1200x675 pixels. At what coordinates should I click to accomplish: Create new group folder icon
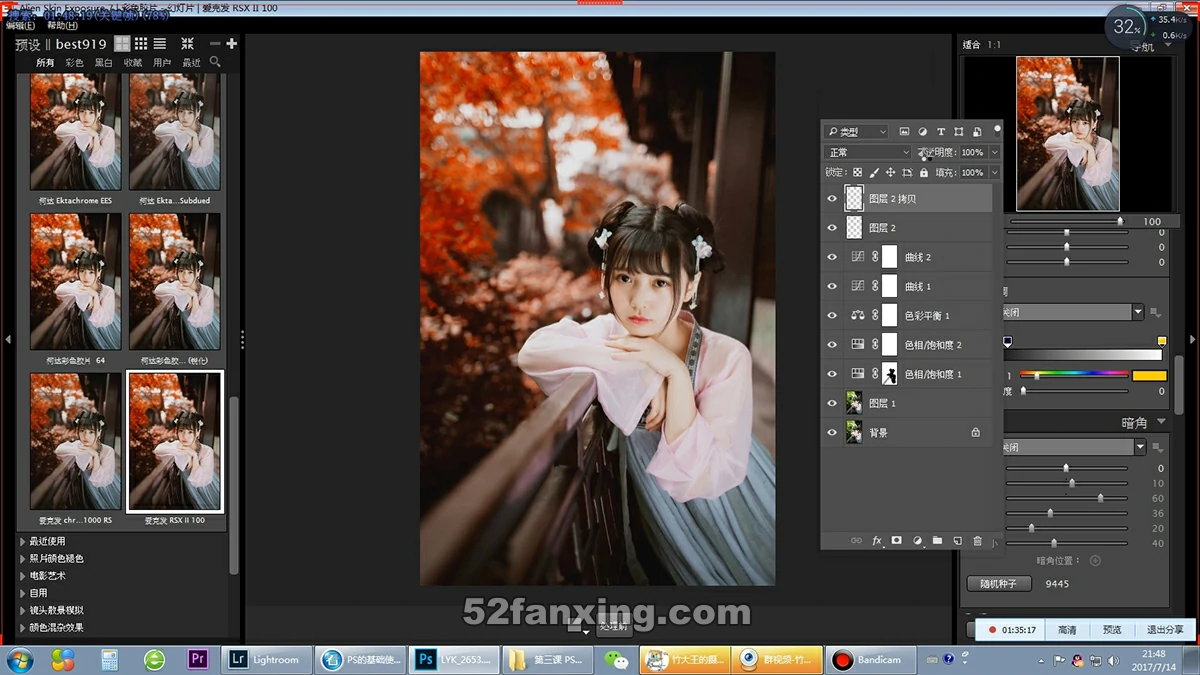[937, 541]
